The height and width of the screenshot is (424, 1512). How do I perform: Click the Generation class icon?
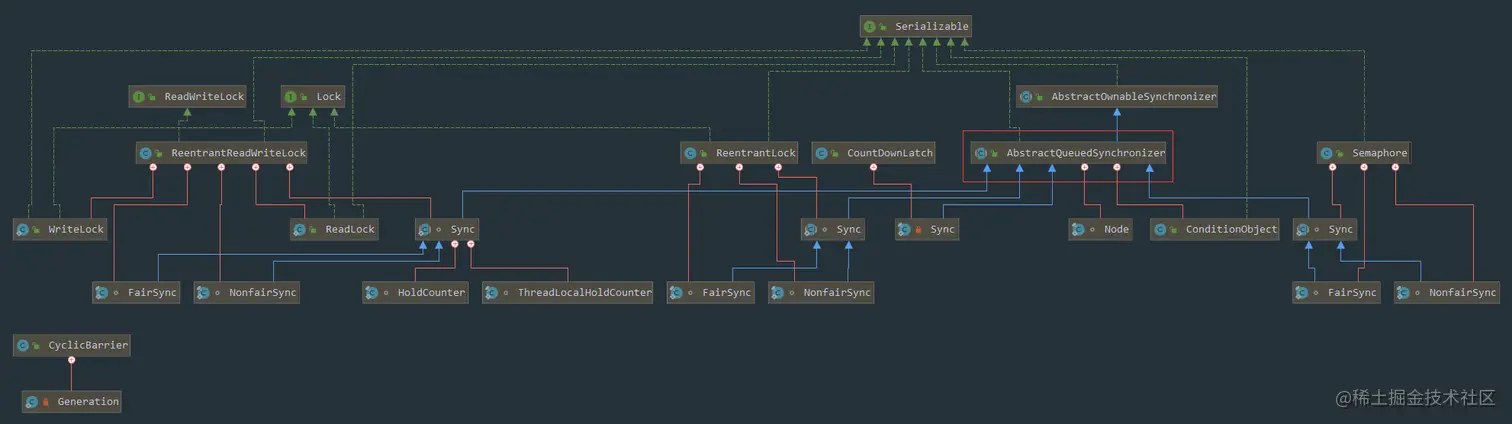click(x=32, y=401)
